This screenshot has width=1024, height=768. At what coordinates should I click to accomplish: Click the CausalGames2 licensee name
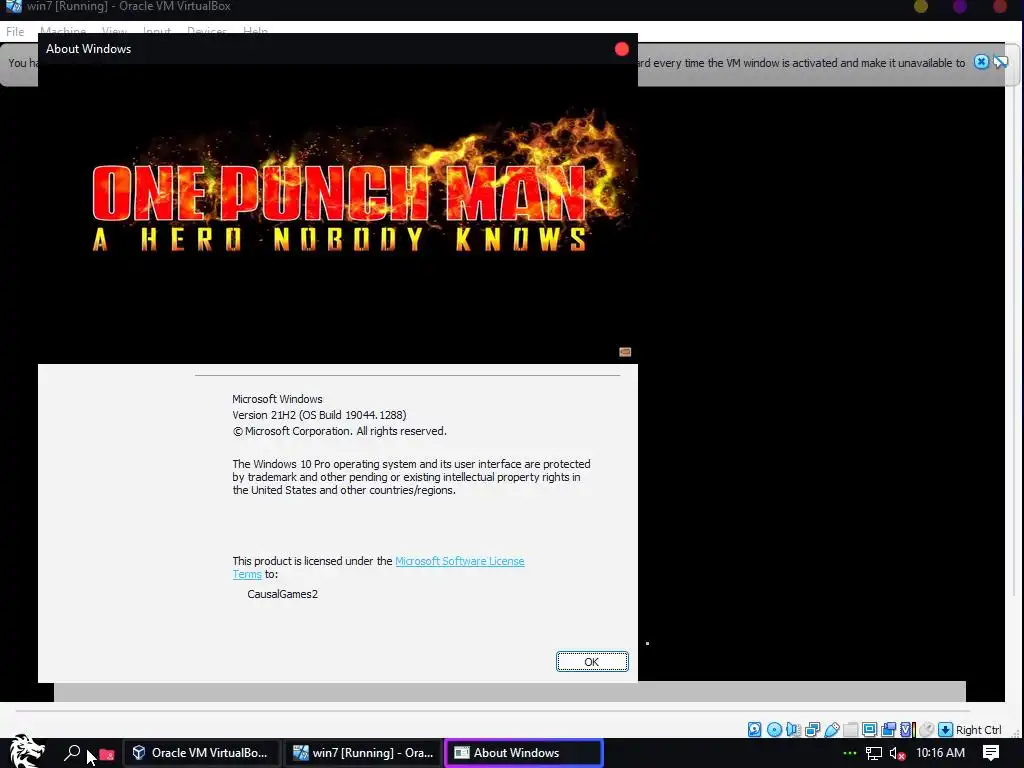pyautogui.click(x=282, y=594)
